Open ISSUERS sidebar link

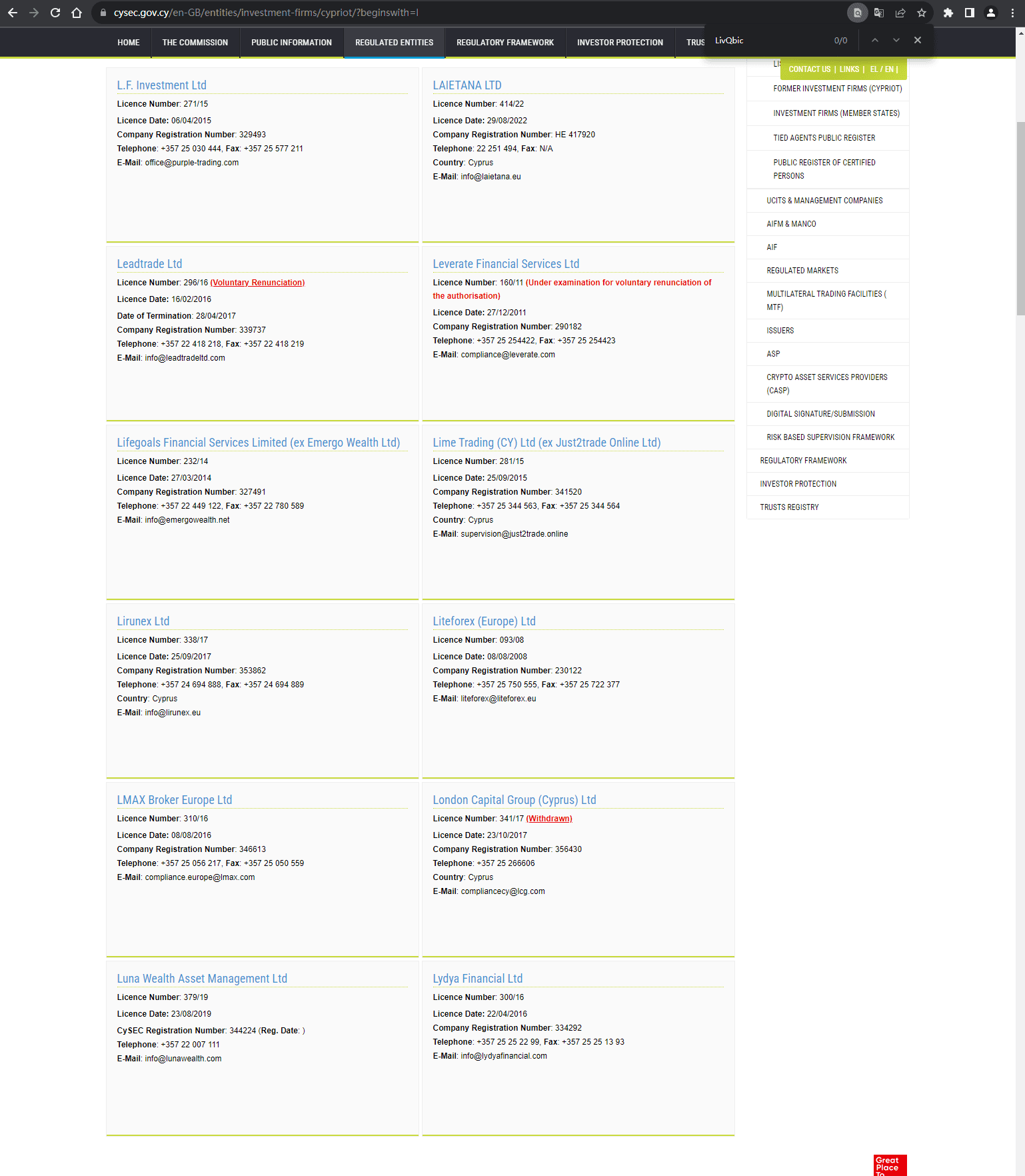point(780,331)
